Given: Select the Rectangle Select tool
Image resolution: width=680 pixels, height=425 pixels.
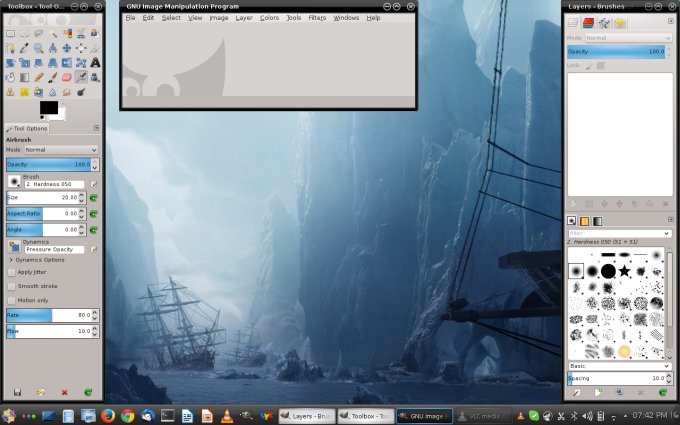Looking at the screenshot, I should (x=10, y=33).
